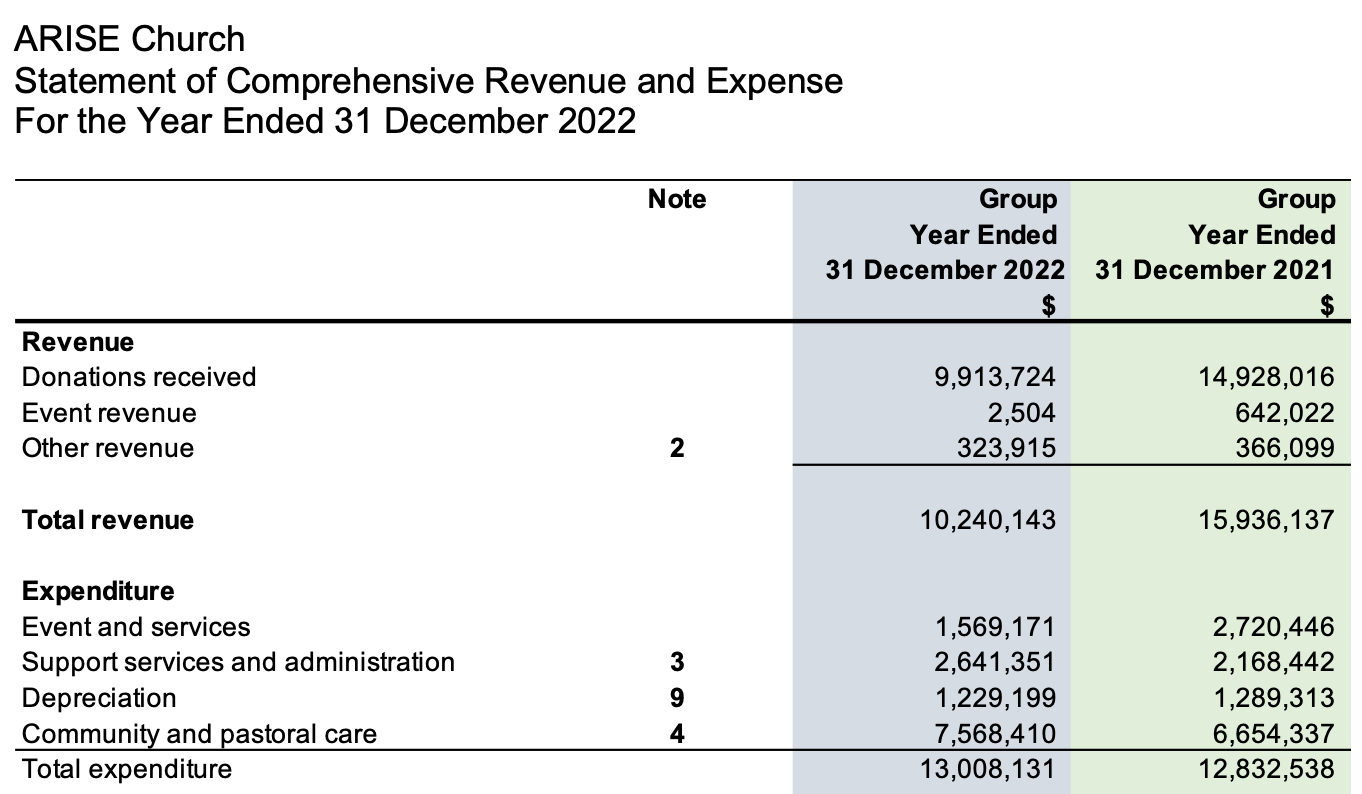This screenshot has width=1362, height=794.
Task: Click donations value 9,913,724
Action: (994, 377)
